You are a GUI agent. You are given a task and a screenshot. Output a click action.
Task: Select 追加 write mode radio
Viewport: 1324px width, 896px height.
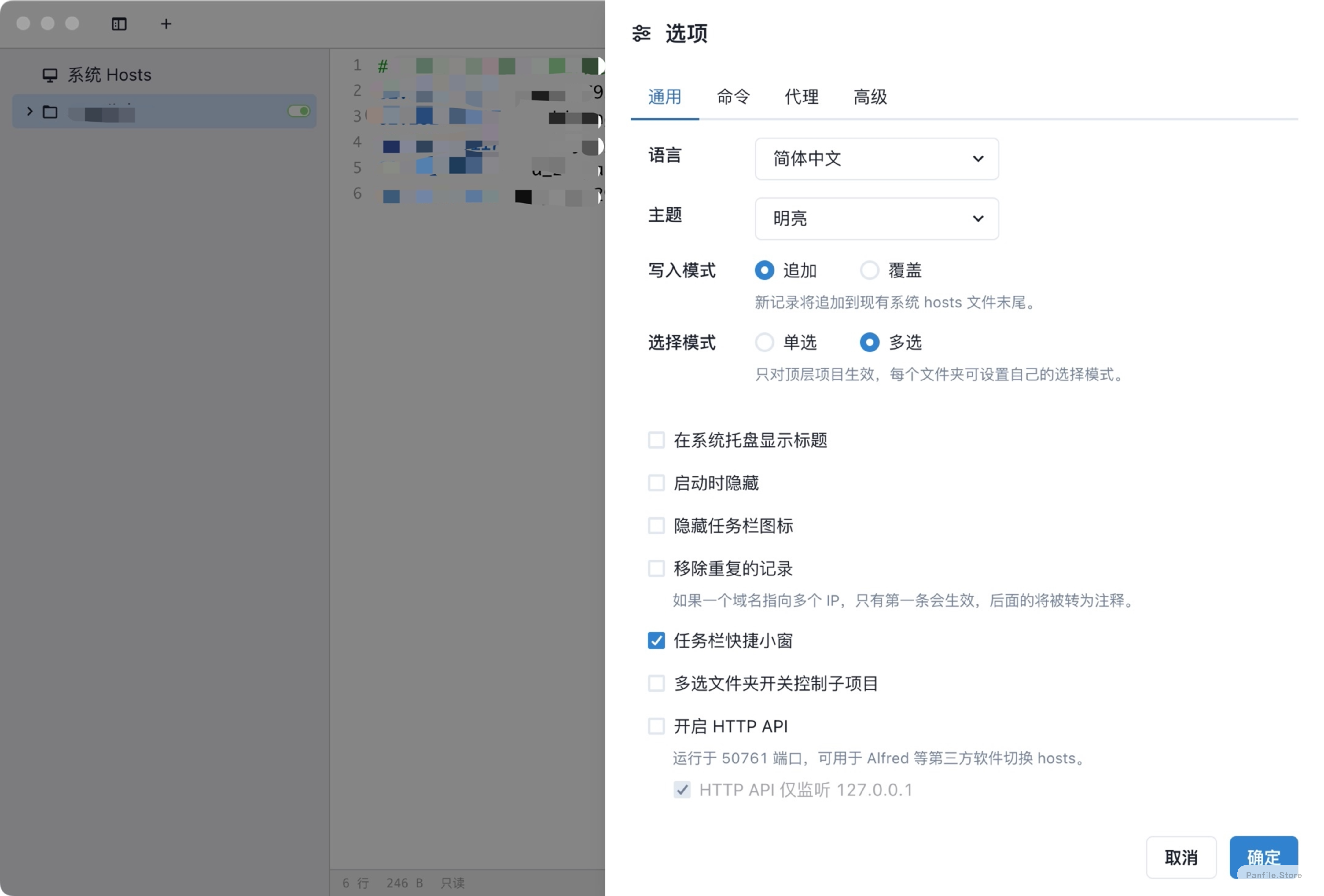pos(765,270)
